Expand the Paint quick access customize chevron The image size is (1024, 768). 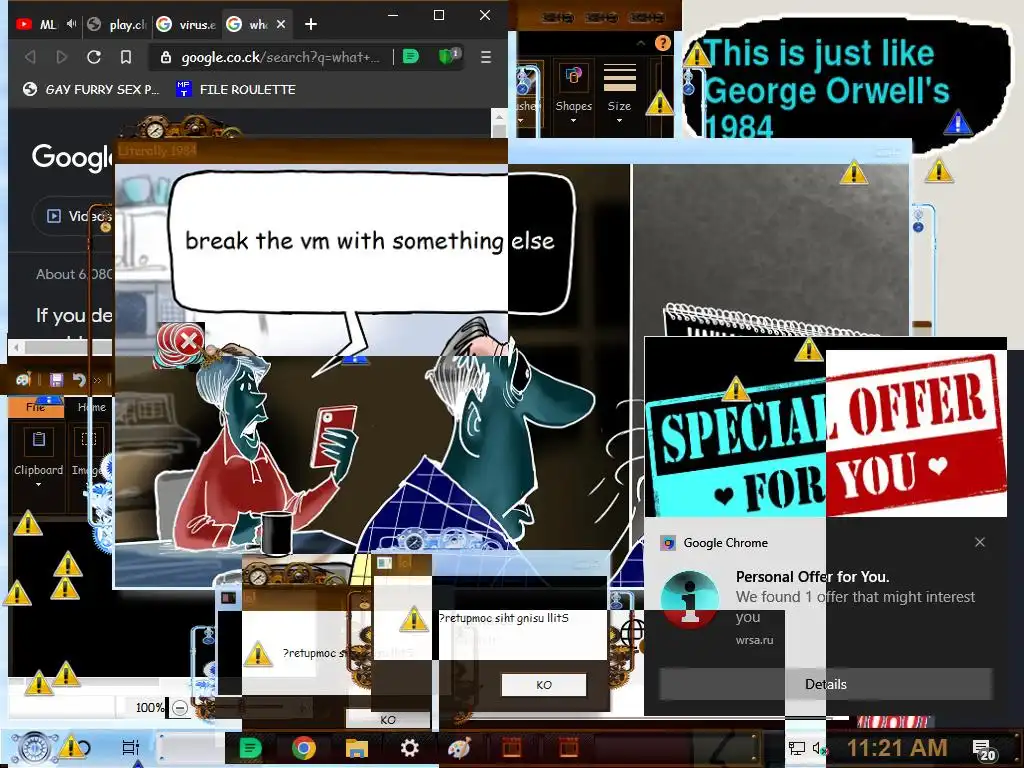[97, 380]
